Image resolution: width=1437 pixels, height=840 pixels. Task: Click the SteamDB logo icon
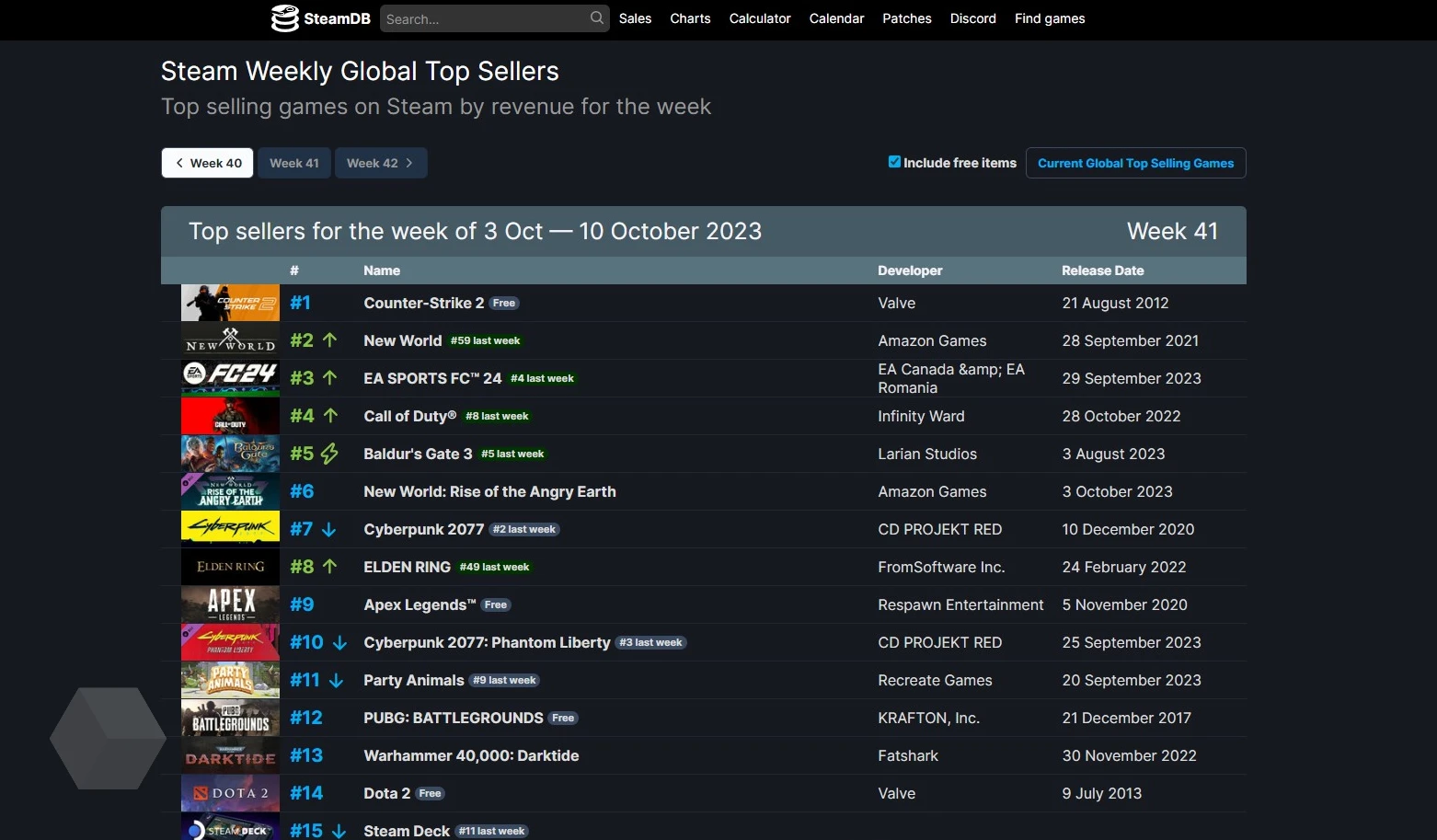click(285, 18)
